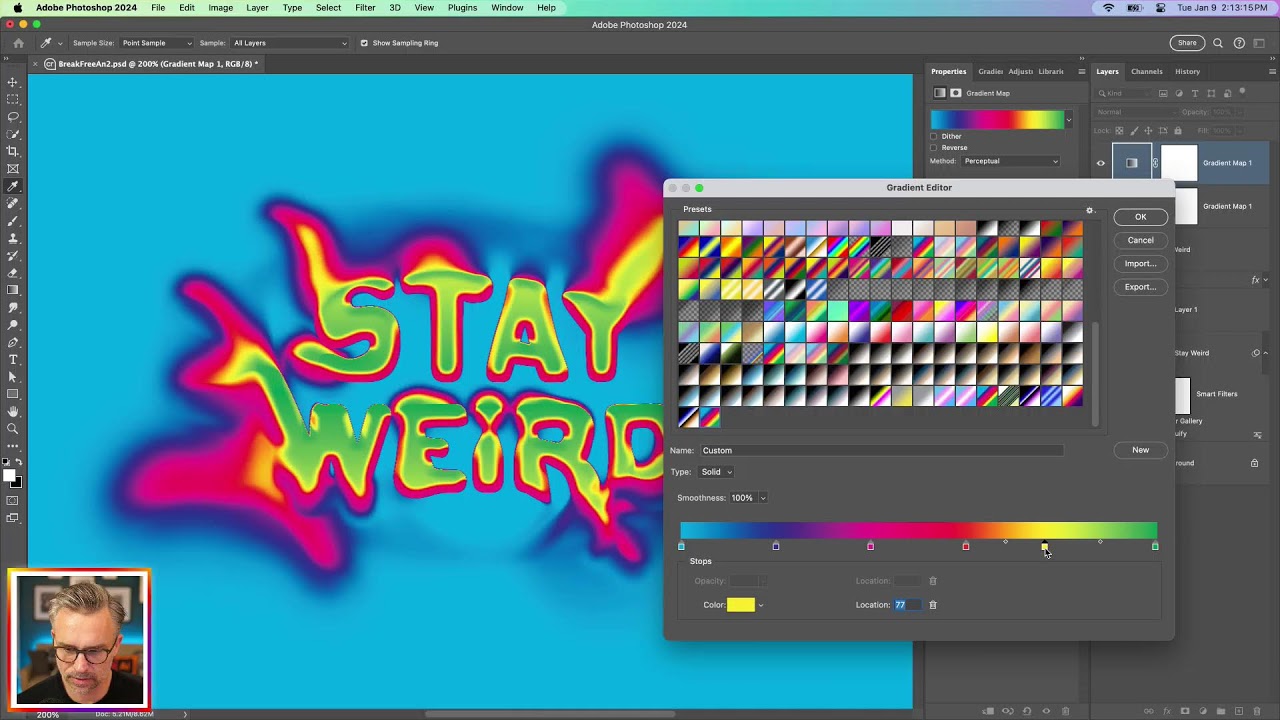Open the yellow stop Color swatch
Screen dimensions: 1280x720
tap(741, 605)
